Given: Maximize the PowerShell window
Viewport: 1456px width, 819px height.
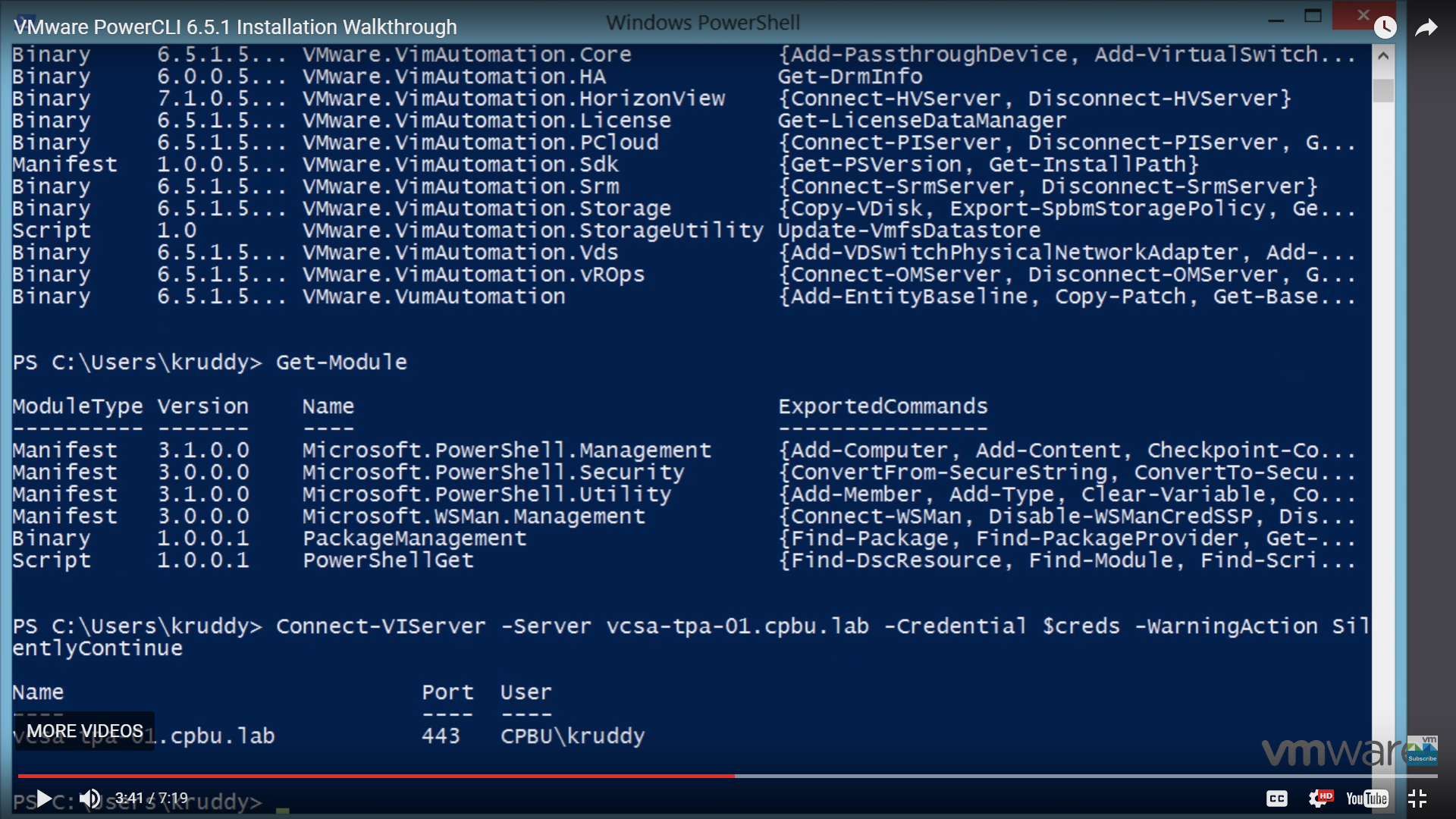Looking at the screenshot, I should [x=1313, y=16].
